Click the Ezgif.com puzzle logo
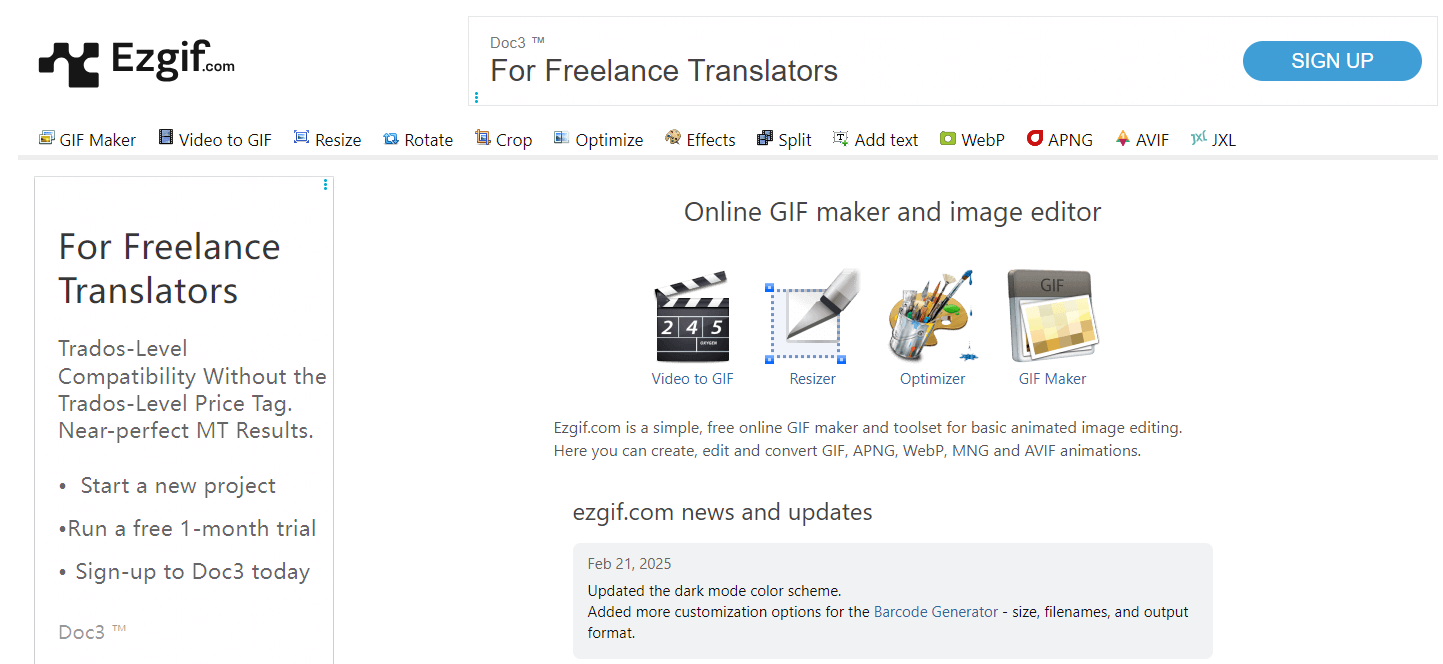This screenshot has width=1443, height=664. pyautogui.click(x=68, y=63)
